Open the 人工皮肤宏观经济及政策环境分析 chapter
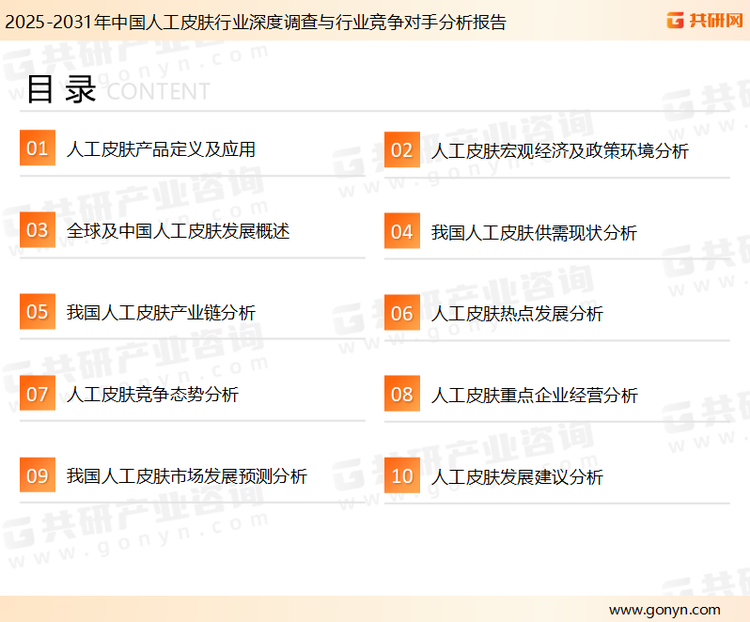The width and height of the screenshot is (750, 622). click(x=559, y=152)
